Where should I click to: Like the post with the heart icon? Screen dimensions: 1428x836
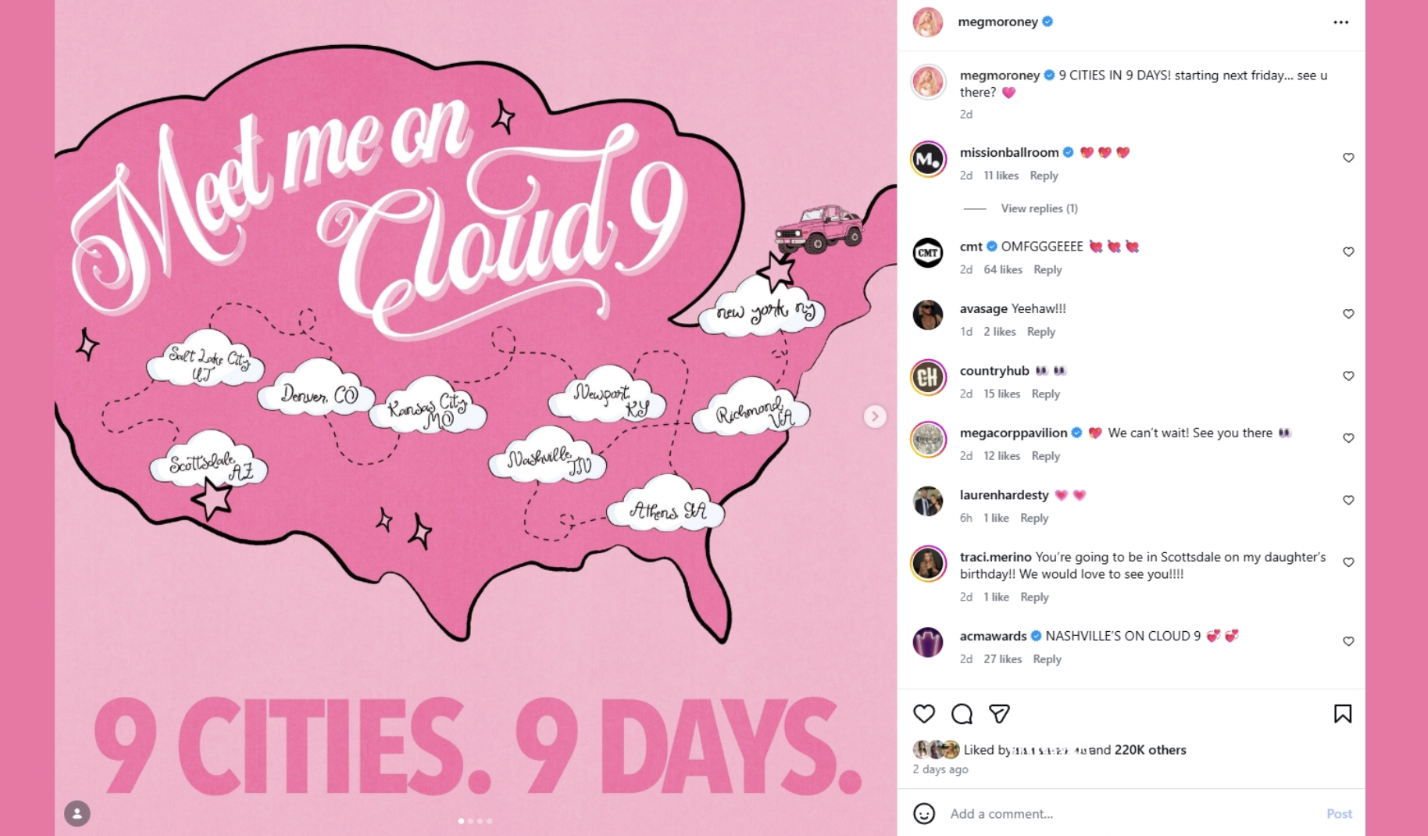(924, 714)
